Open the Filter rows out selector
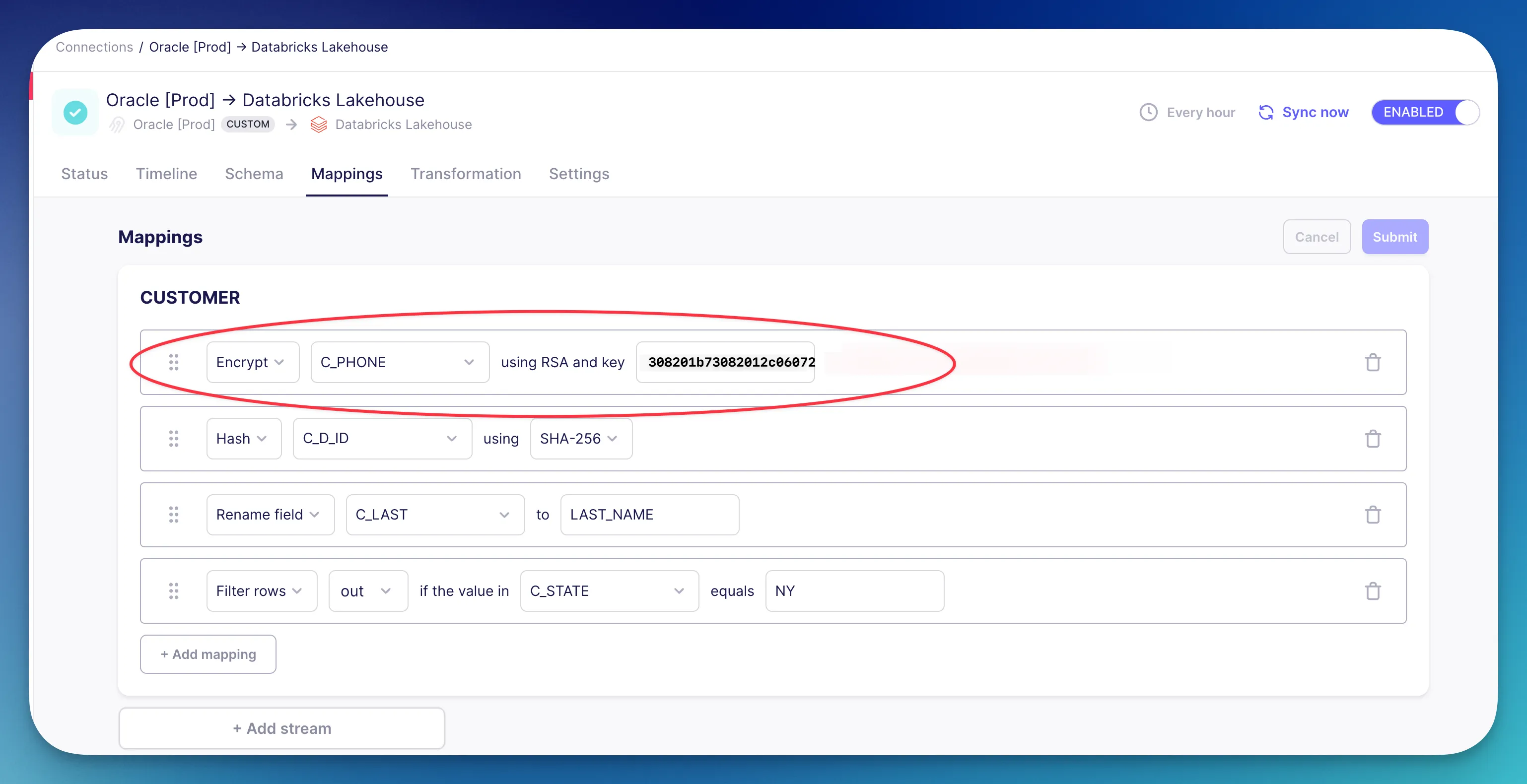Screen dimensions: 1527x784 click(x=367, y=591)
